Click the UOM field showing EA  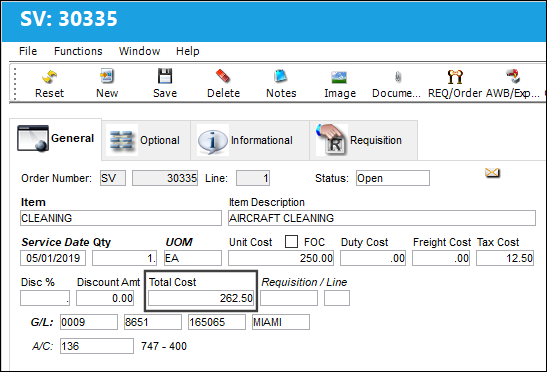[193, 258]
